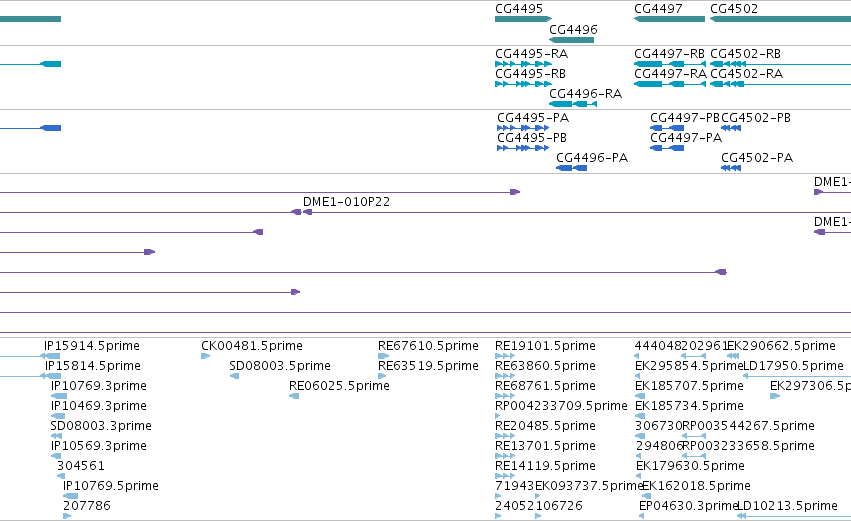Click EST IP10469.3prime label
Image resolution: width=851 pixels, height=521 pixels.
click(x=99, y=406)
